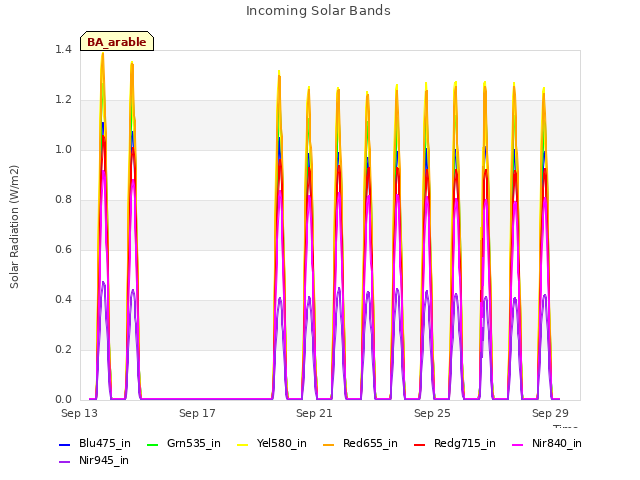Click the 1.2 y-axis tick label
The image size is (640, 480).
[x=63, y=100]
